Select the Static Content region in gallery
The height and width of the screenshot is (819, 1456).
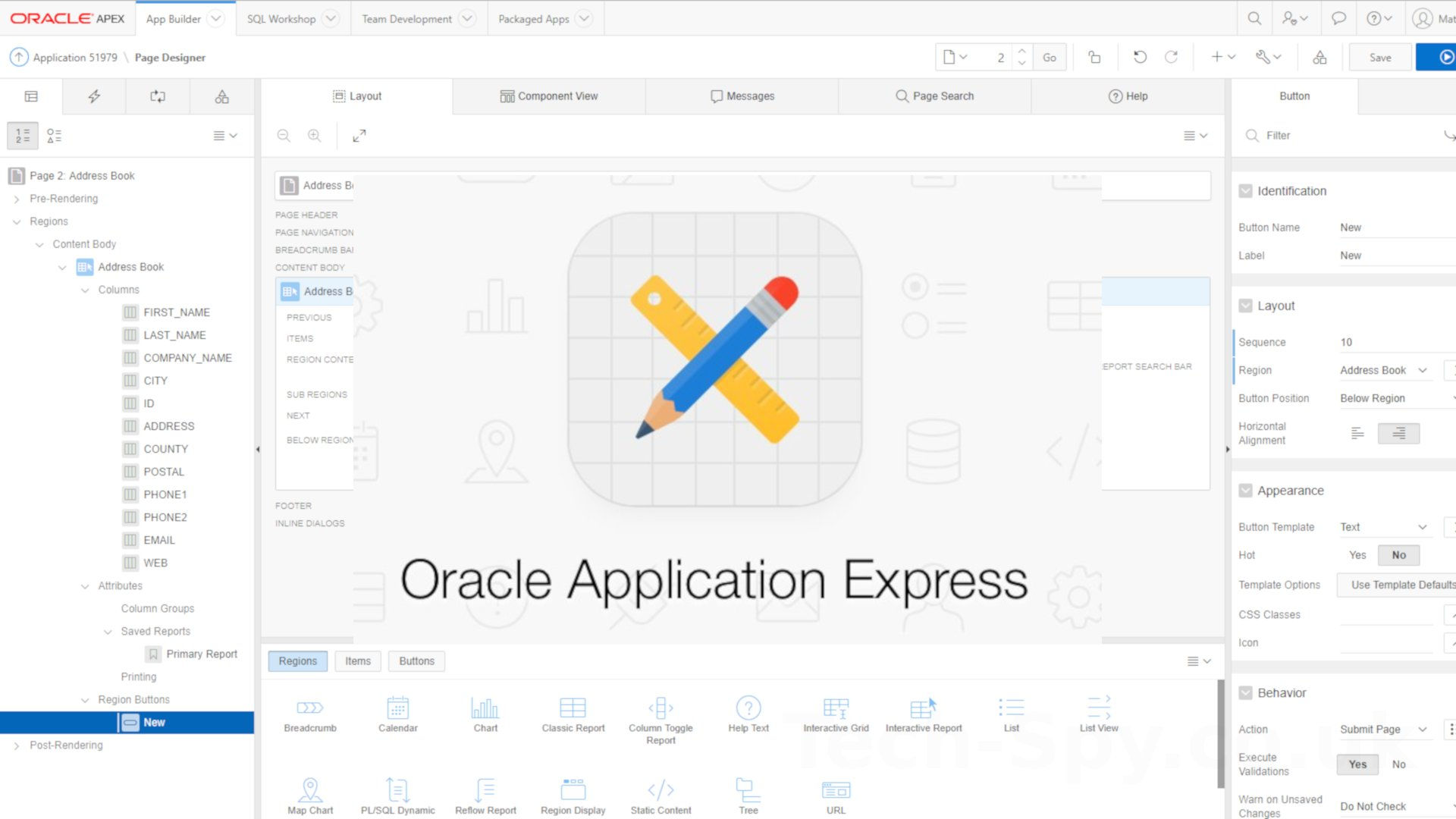(x=661, y=796)
